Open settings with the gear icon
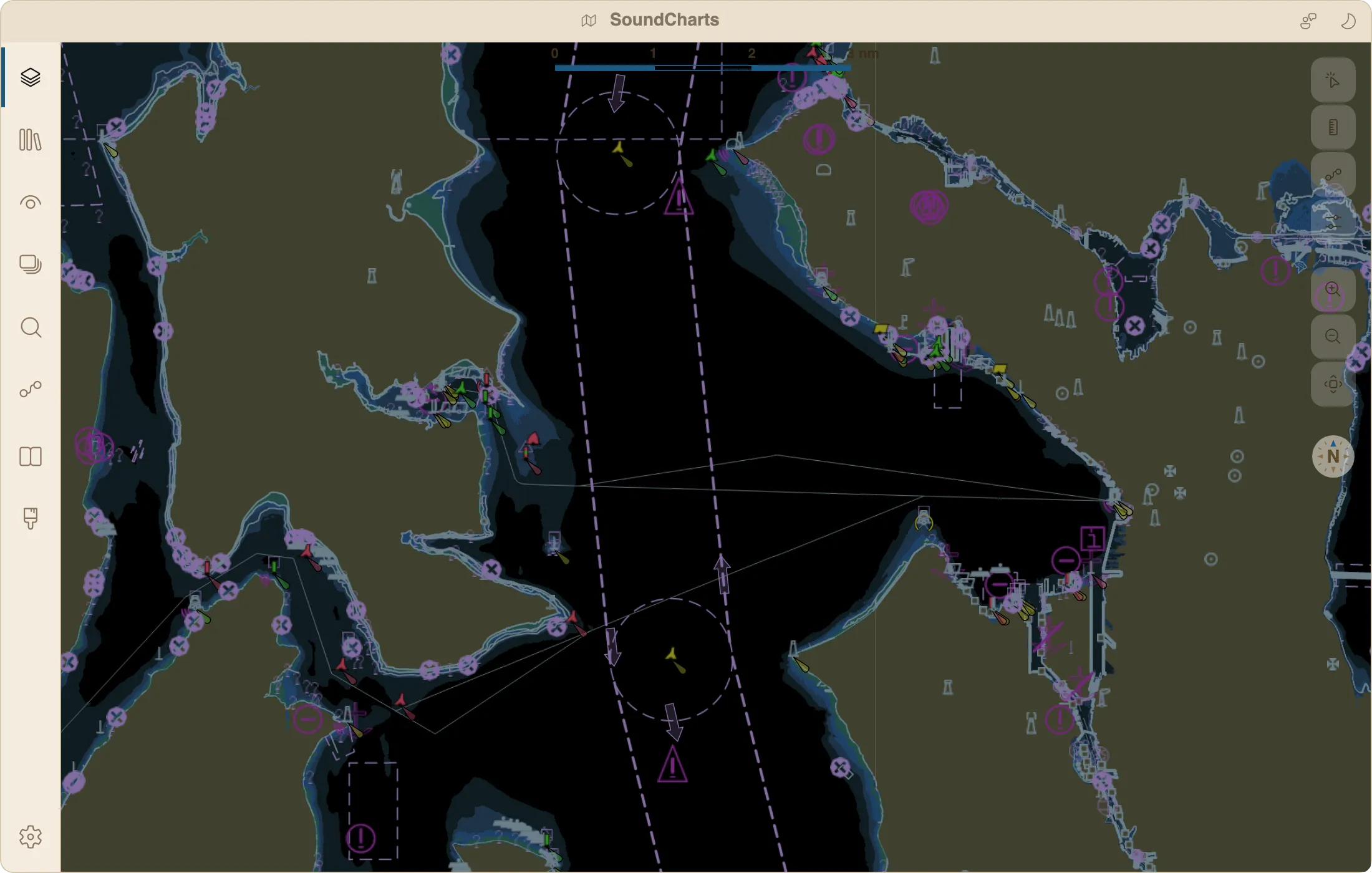 [31, 837]
